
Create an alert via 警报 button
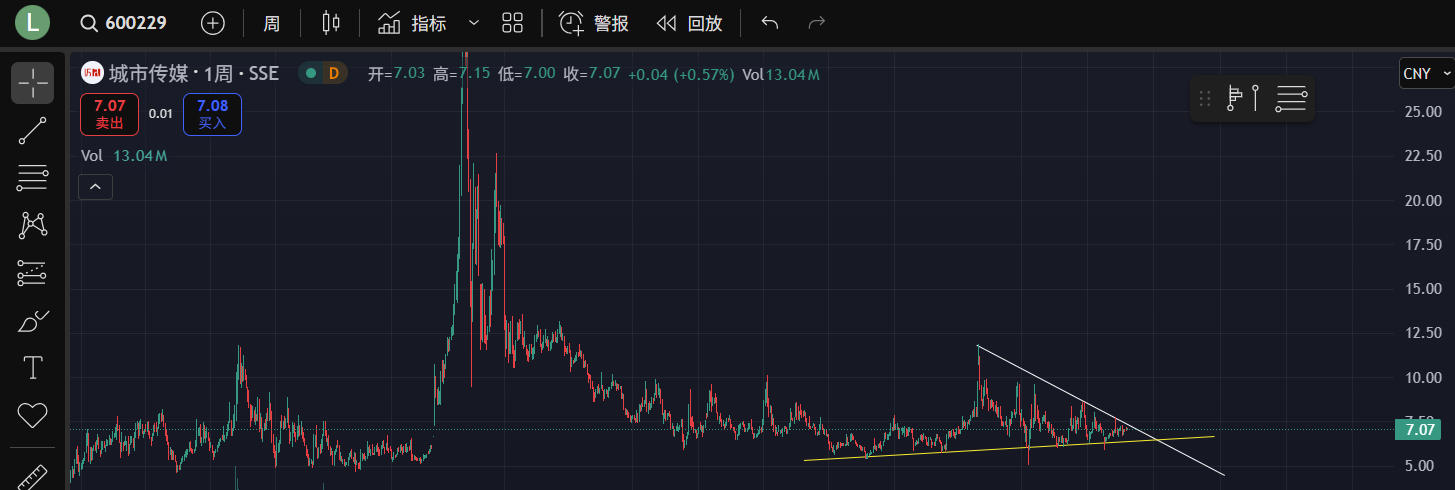click(594, 23)
